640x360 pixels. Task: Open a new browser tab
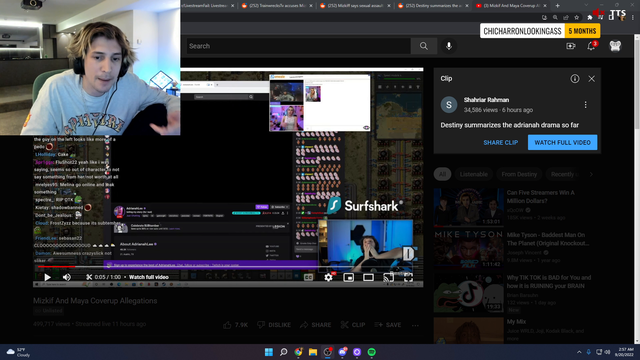click(557, 6)
